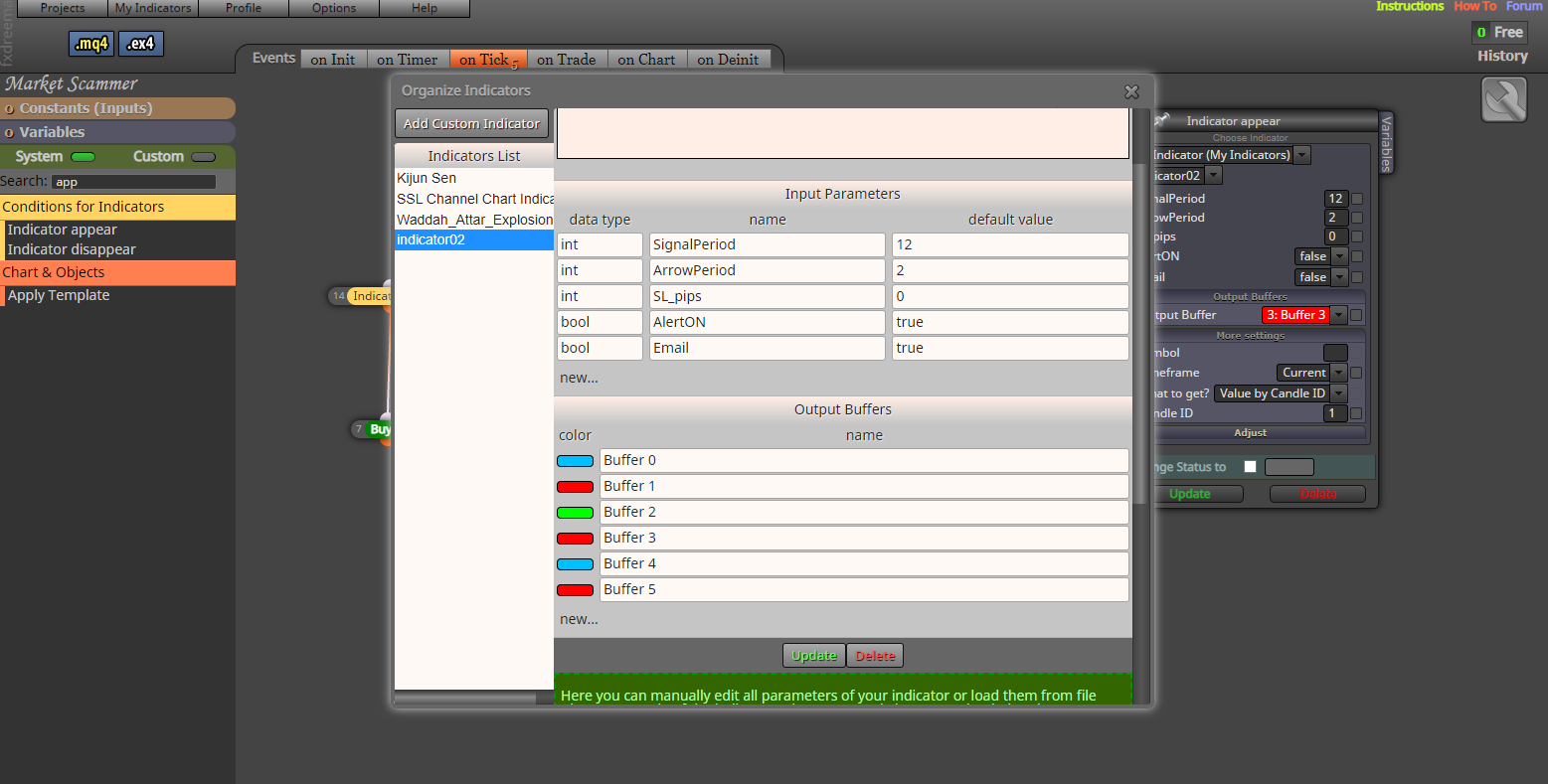This screenshot has width=1548, height=784.
Task: Download the .ex4 file
Action: click(141, 44)
